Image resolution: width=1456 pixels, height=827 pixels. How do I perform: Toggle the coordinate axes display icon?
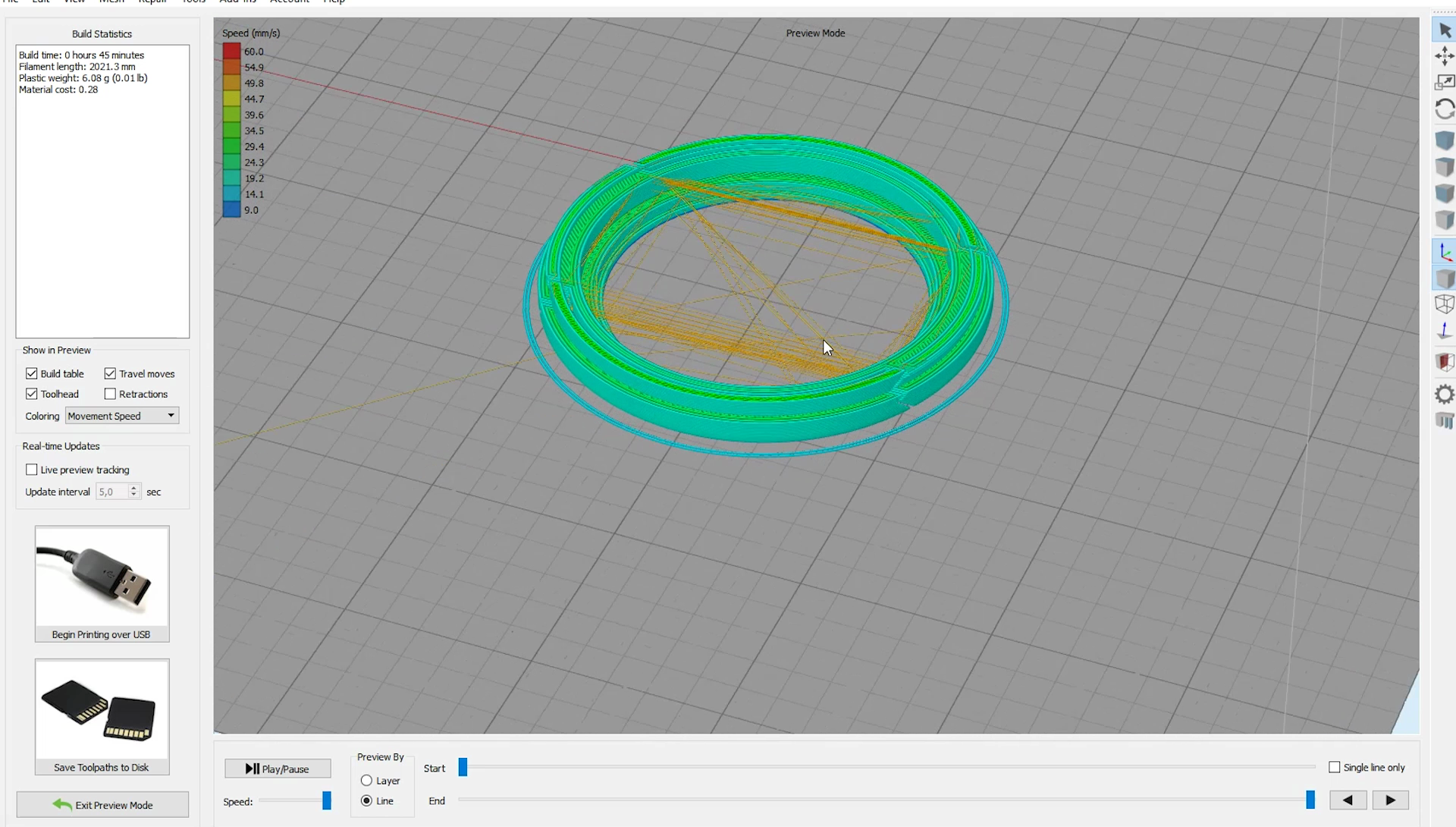(x=1445, y=252)
